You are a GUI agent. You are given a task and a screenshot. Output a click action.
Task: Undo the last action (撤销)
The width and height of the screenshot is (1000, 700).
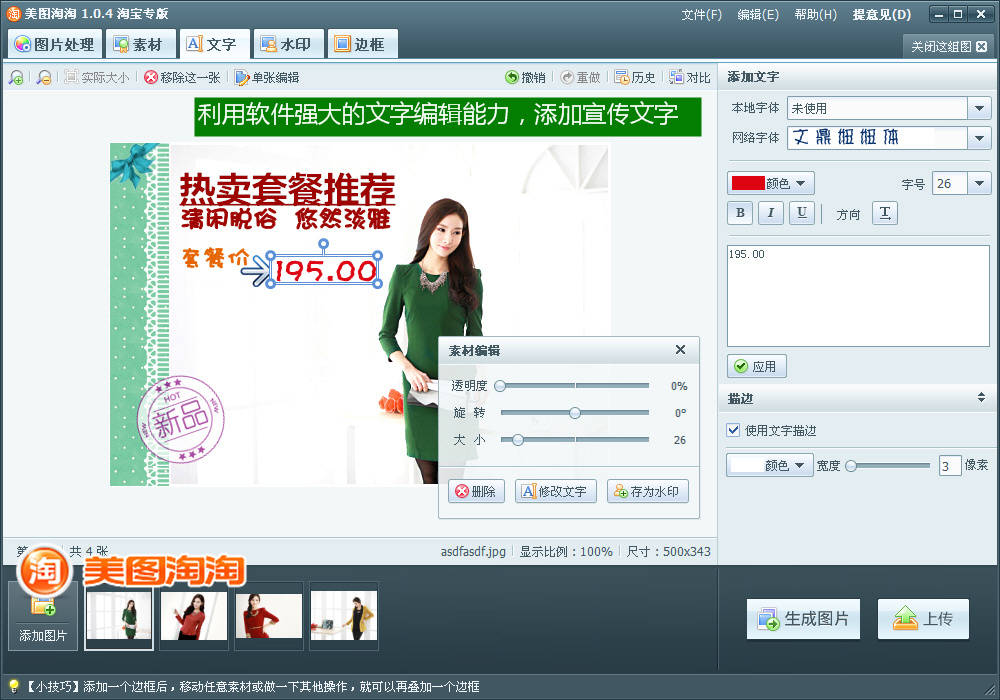pos(526,78)
